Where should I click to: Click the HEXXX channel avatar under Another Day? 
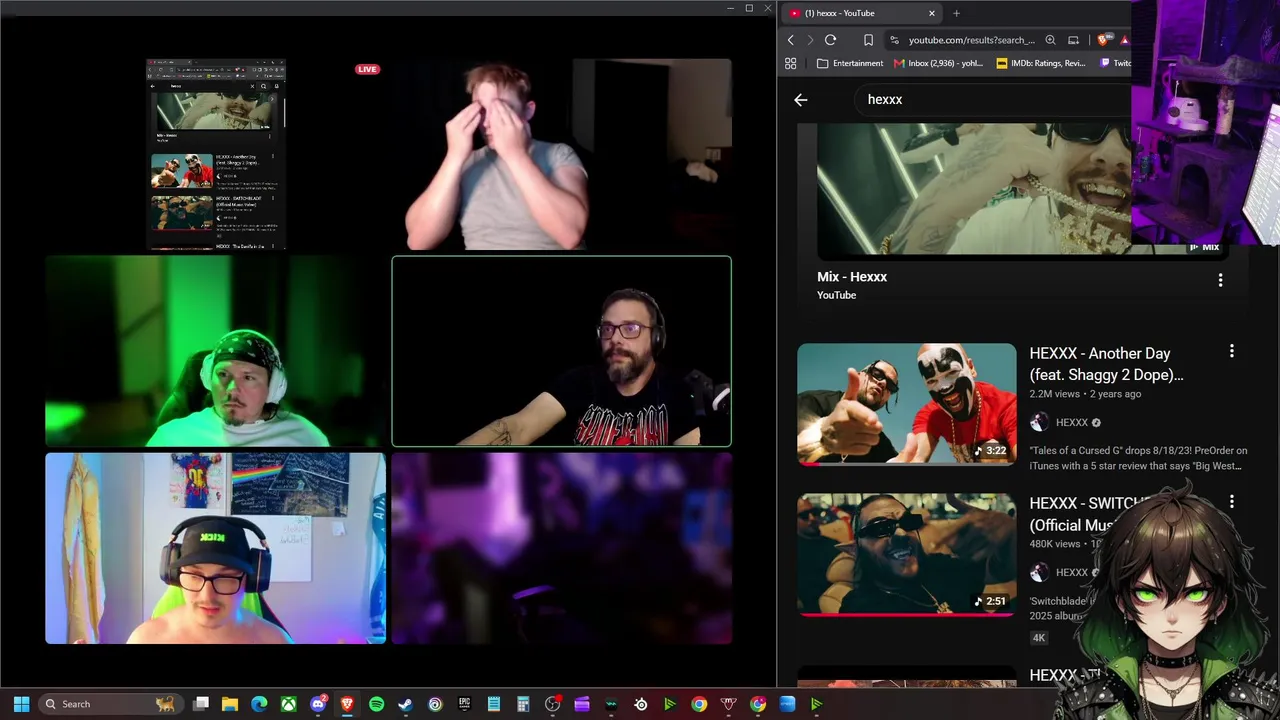1039,422
